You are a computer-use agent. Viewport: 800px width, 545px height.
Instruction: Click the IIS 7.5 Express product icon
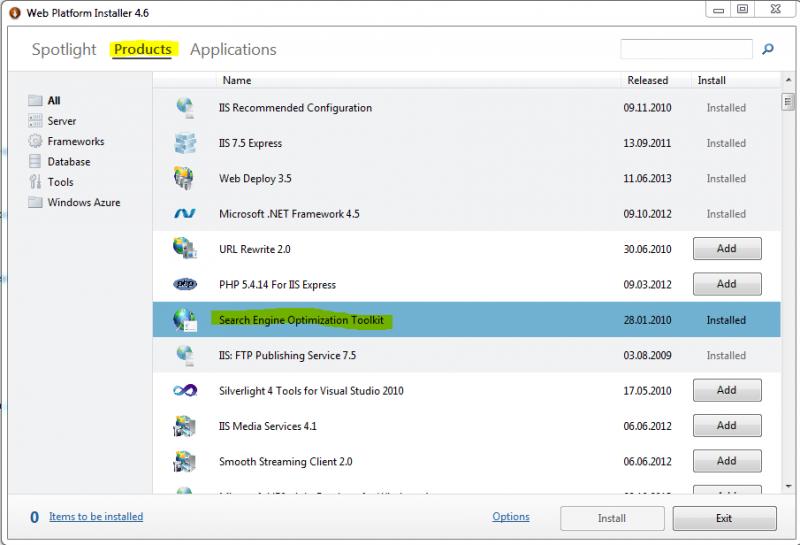(x=185, y=143)
